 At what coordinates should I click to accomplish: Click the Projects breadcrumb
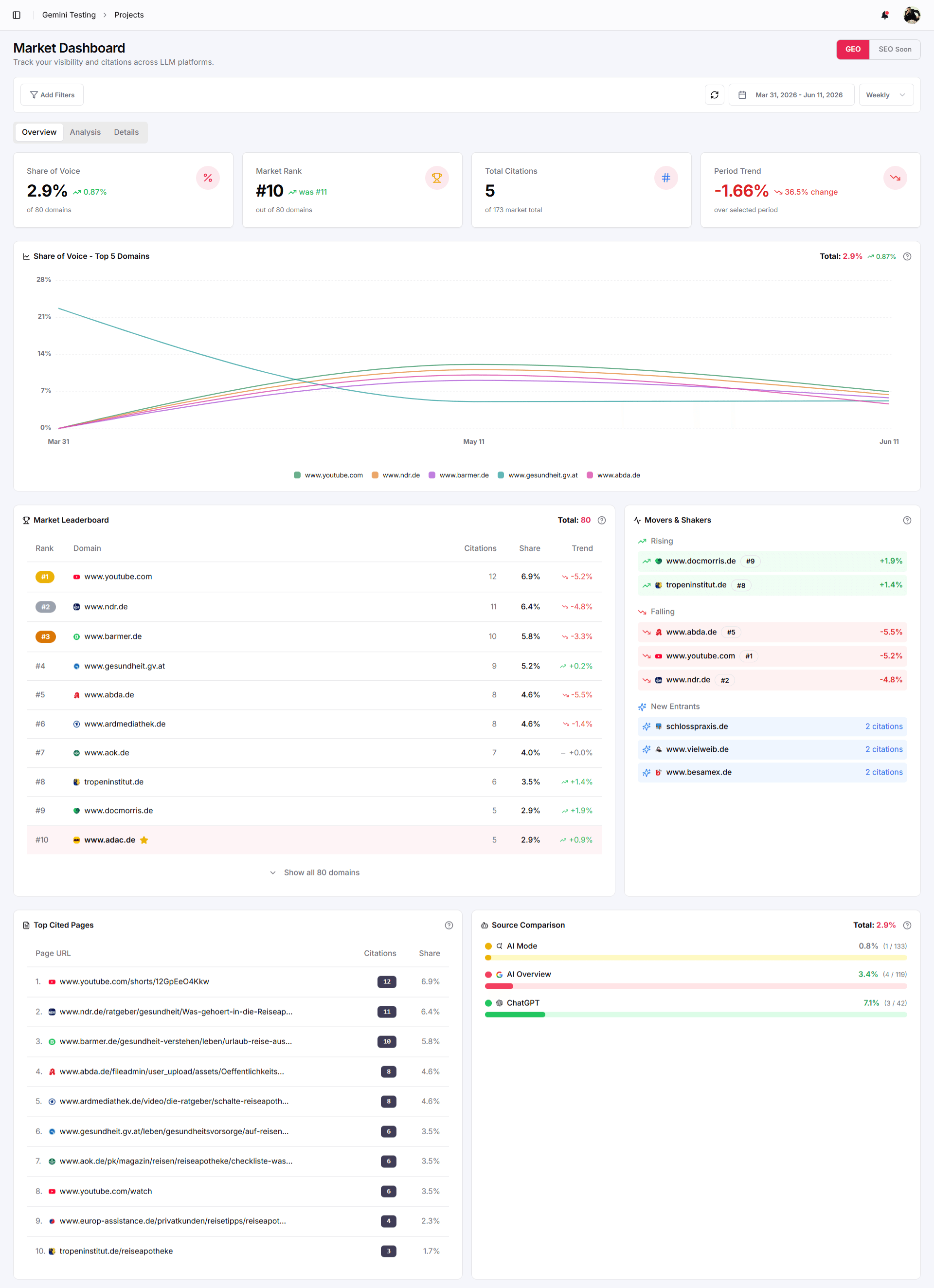(x=129, y=15)
